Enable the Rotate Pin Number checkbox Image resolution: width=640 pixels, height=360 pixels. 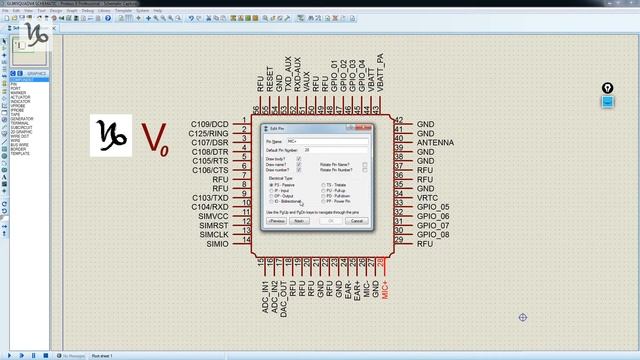[x=364, y=170]
